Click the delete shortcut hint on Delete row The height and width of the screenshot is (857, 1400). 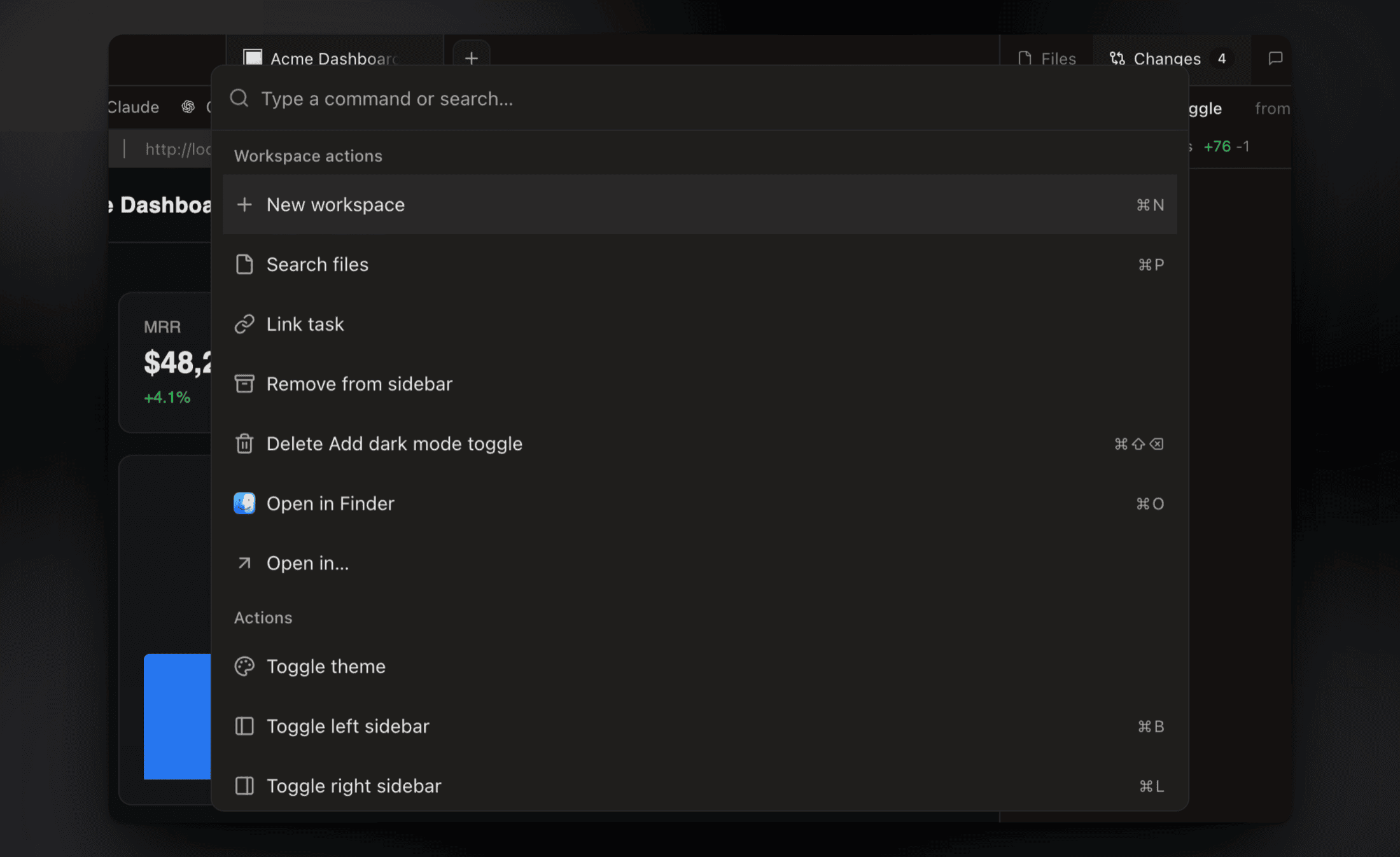coord(1139,444)
